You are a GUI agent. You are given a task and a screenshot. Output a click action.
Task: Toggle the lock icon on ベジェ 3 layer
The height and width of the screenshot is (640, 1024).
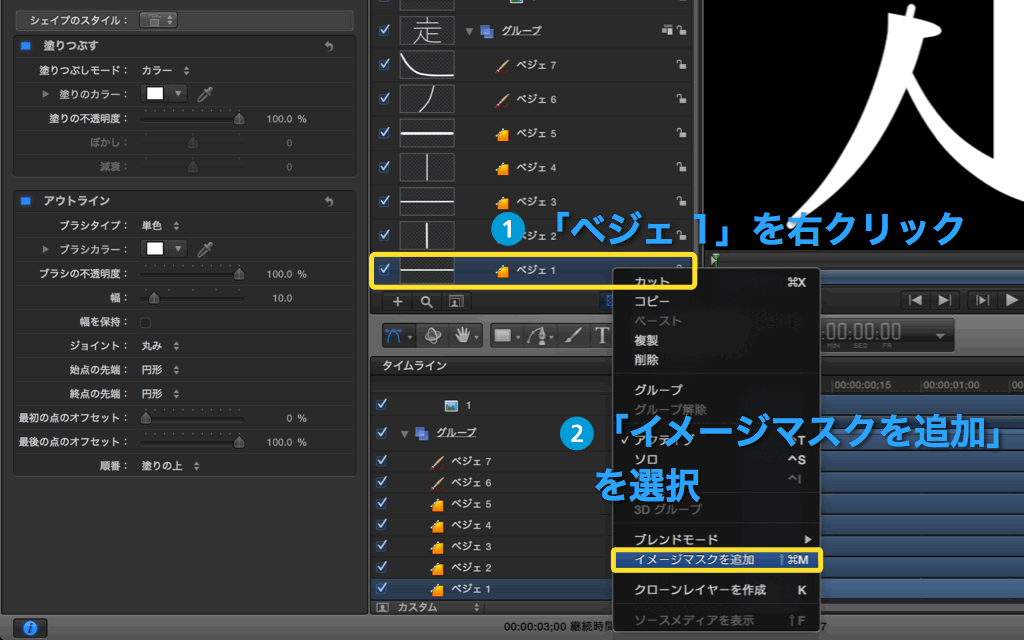point(681,201)
